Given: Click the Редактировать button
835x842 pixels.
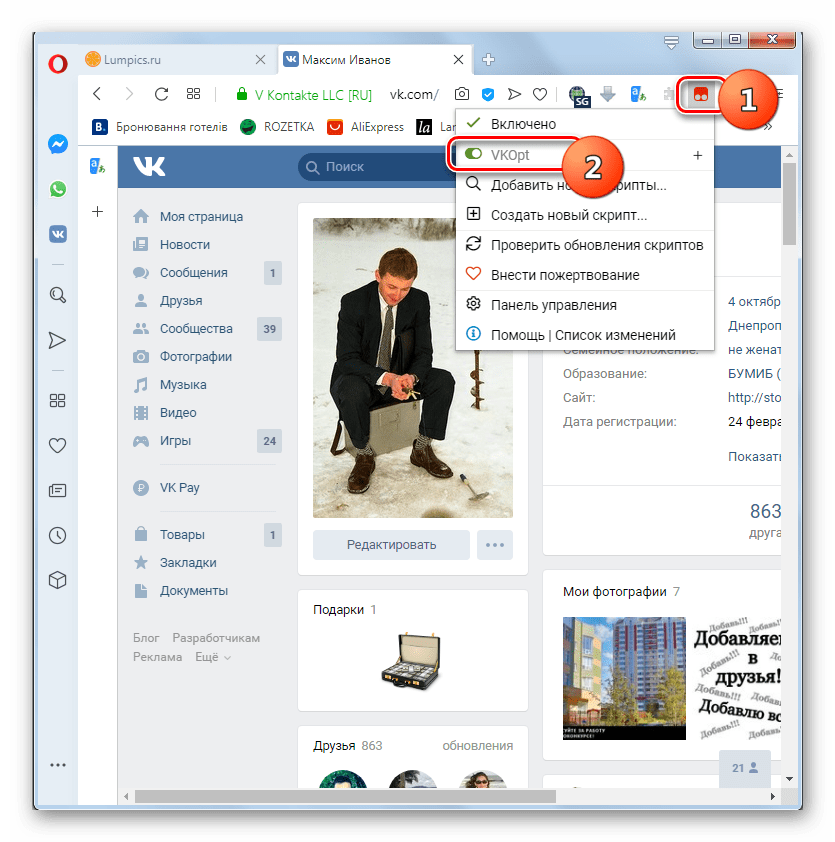Looking at the screenshot, I should 391,545.
